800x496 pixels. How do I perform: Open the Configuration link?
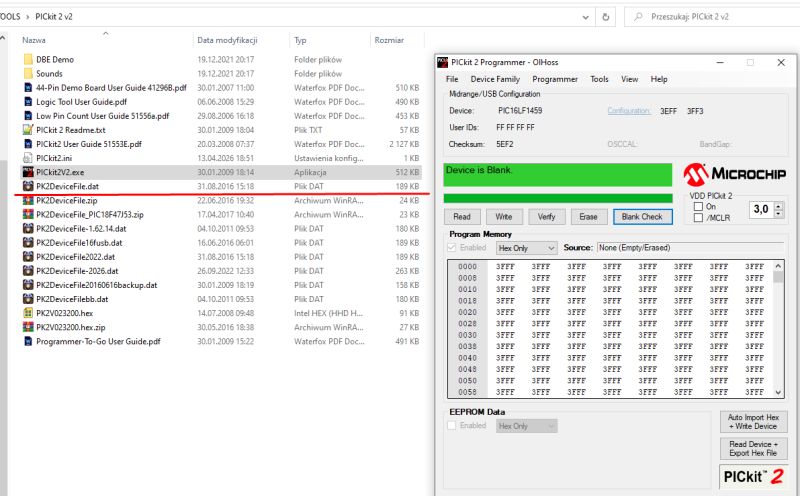(629, 111)
